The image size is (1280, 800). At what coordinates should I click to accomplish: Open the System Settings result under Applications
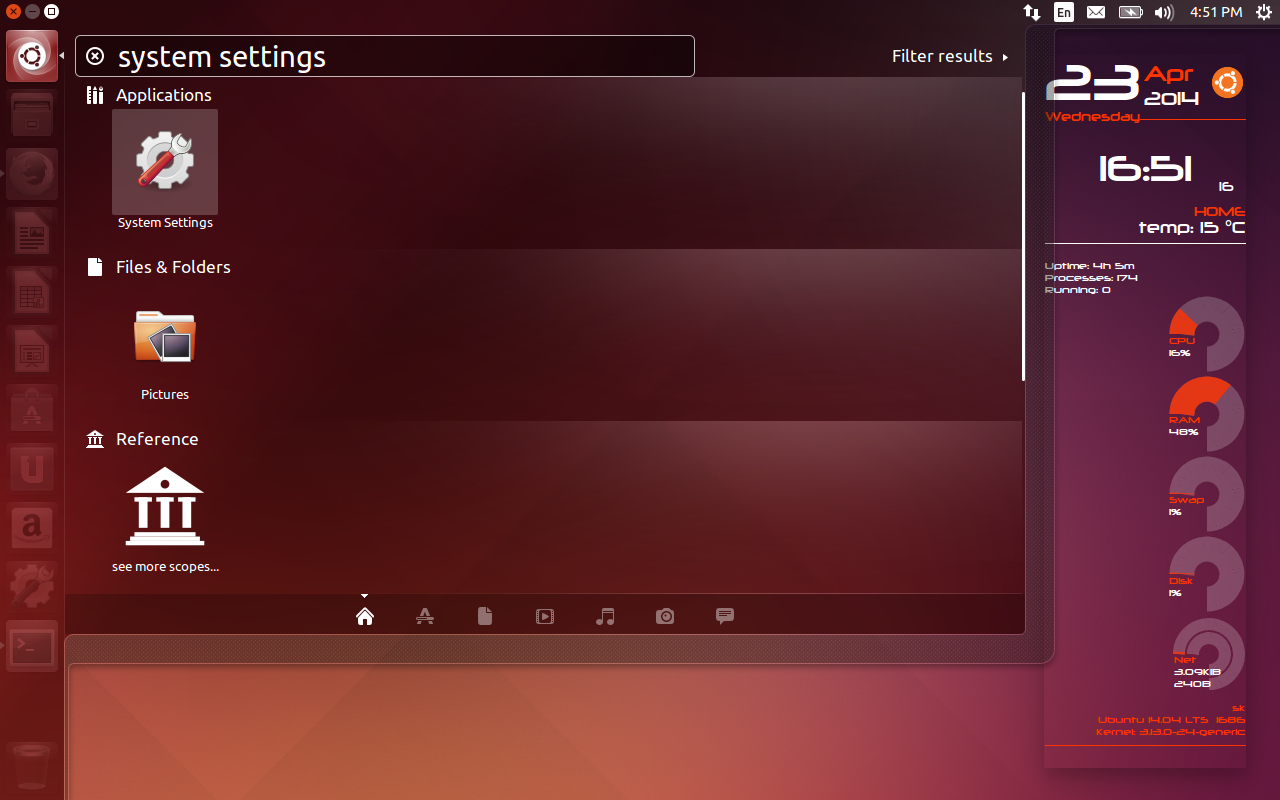pyautogui.click(x=165, y=171)
